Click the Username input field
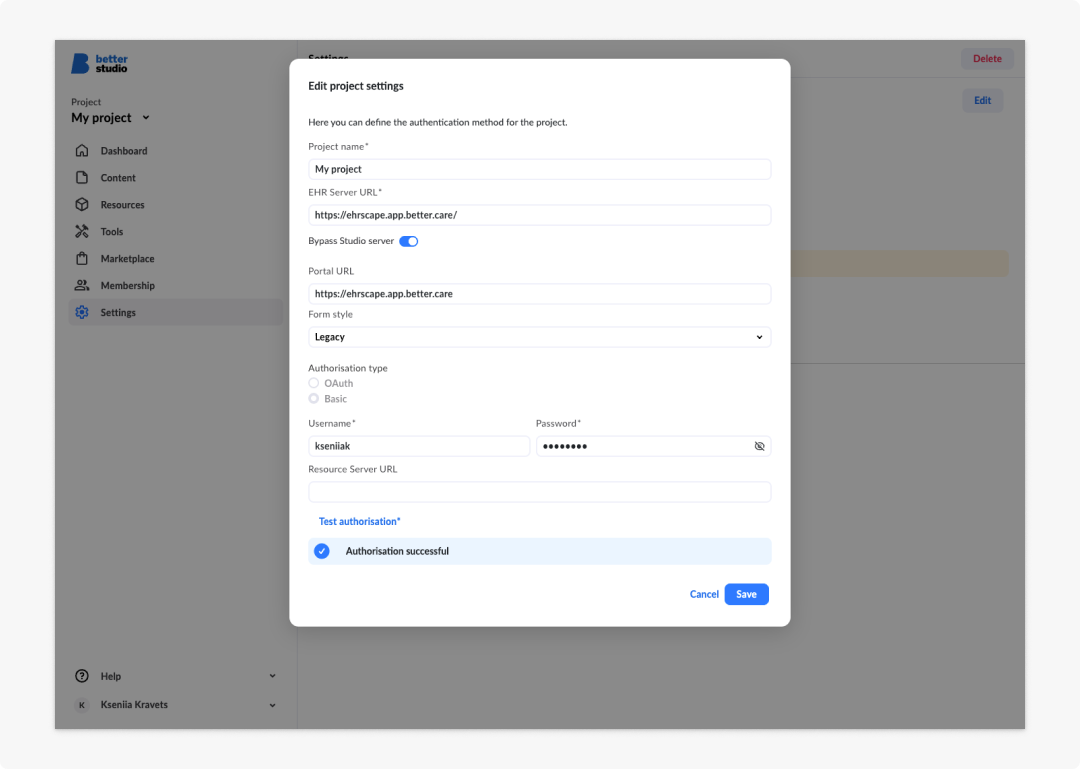This screenshot has width=1080, height=769. click(x=419, y=447)
